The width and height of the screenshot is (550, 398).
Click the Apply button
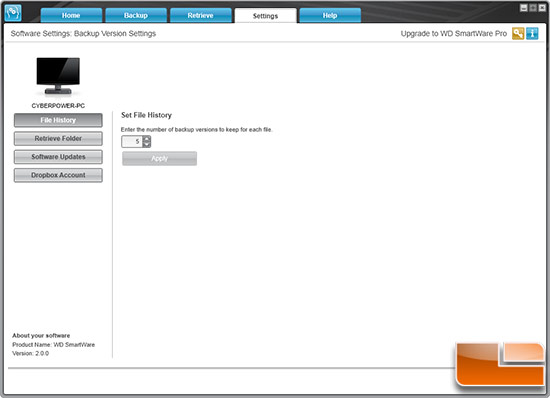click(x=160, y=158)
